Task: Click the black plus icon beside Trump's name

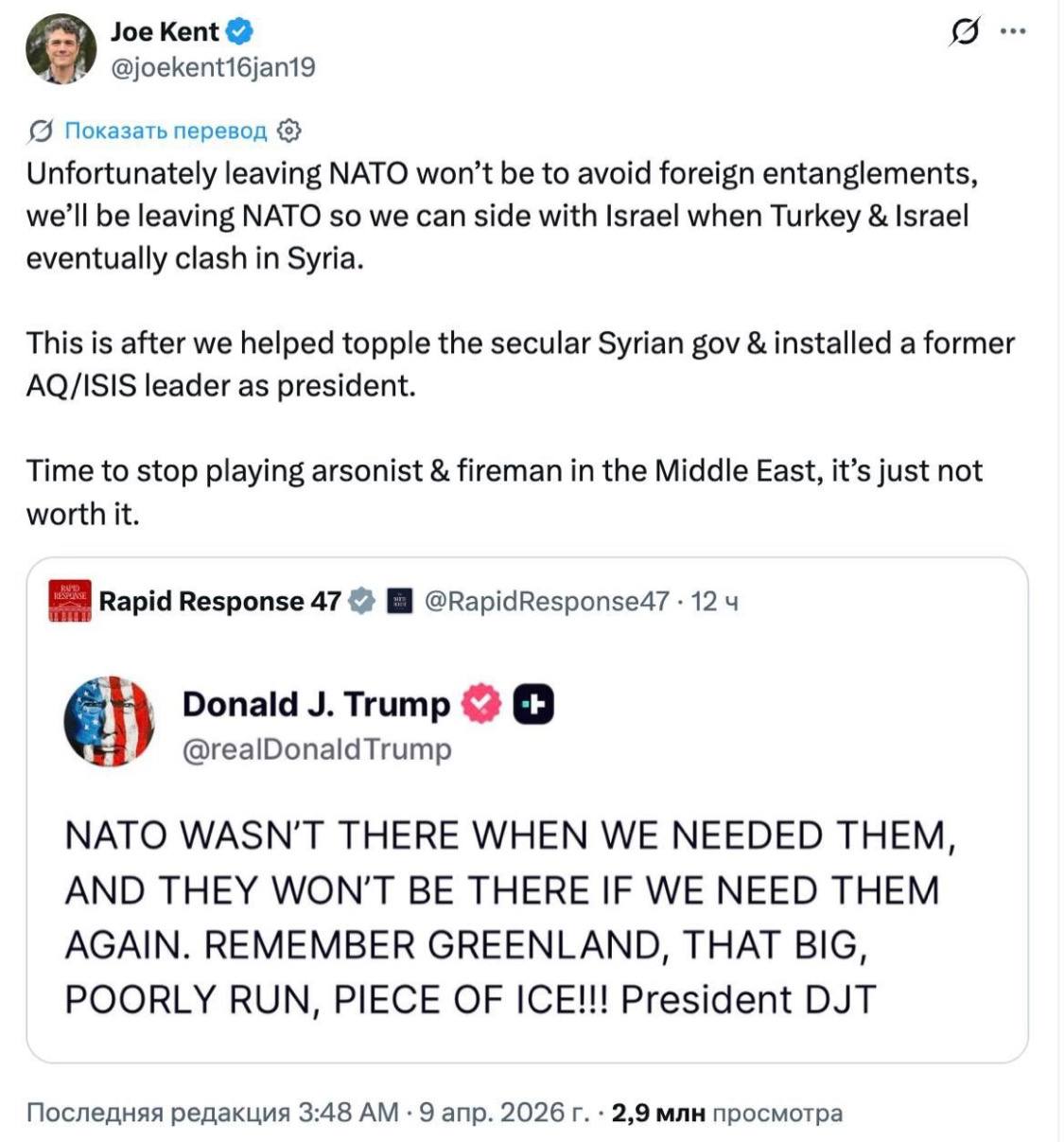Action: coord(533,705)
